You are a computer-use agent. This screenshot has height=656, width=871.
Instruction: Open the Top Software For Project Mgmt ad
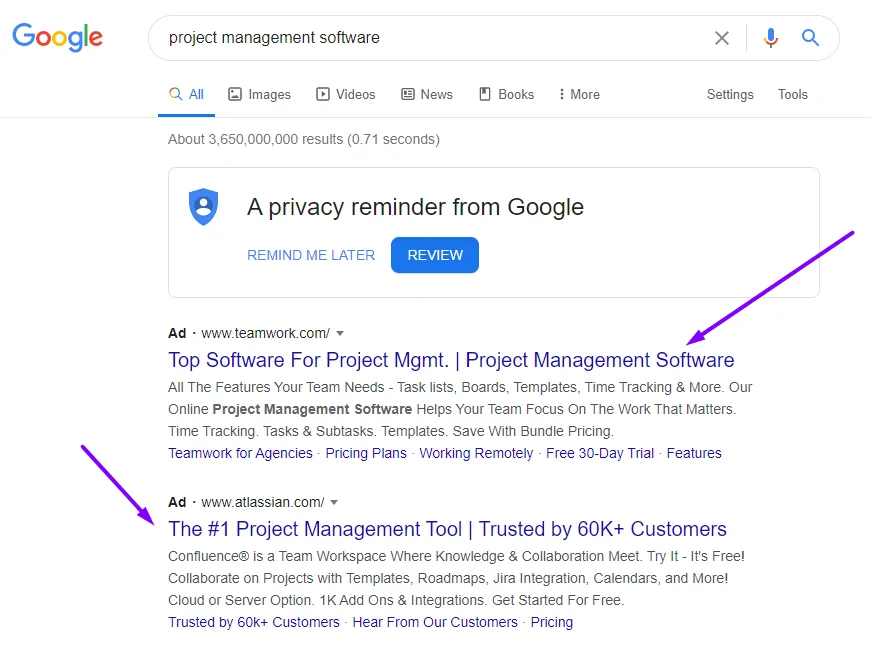click(451, 360)
